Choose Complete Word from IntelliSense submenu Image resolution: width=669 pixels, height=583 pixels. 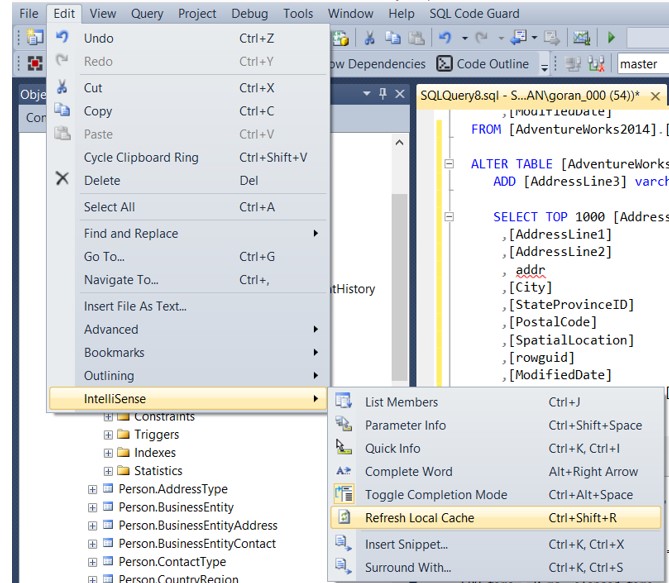tap(496, 472)
